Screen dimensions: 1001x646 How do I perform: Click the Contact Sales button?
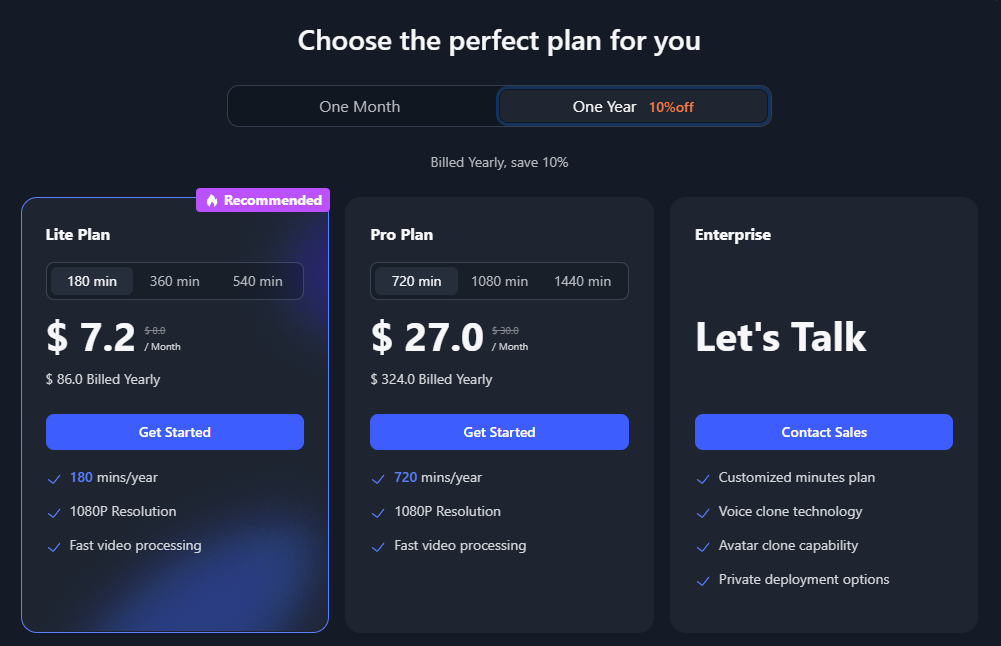point(824,432)
